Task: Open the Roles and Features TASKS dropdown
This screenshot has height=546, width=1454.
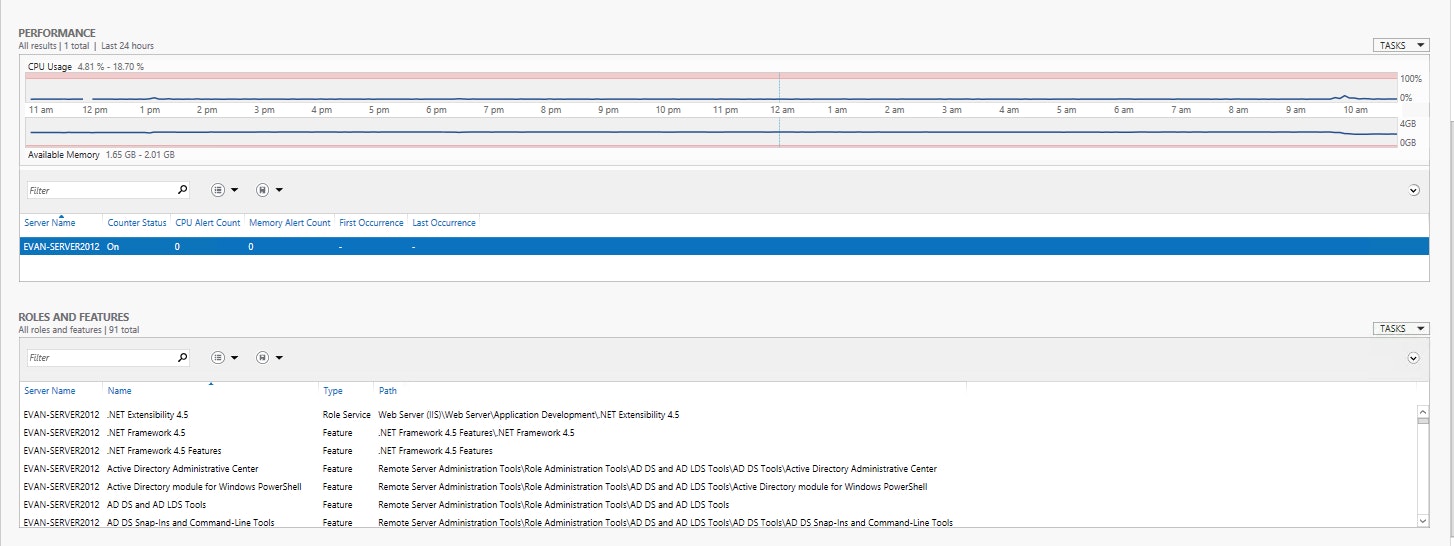Action: (x=1401, y=328)
